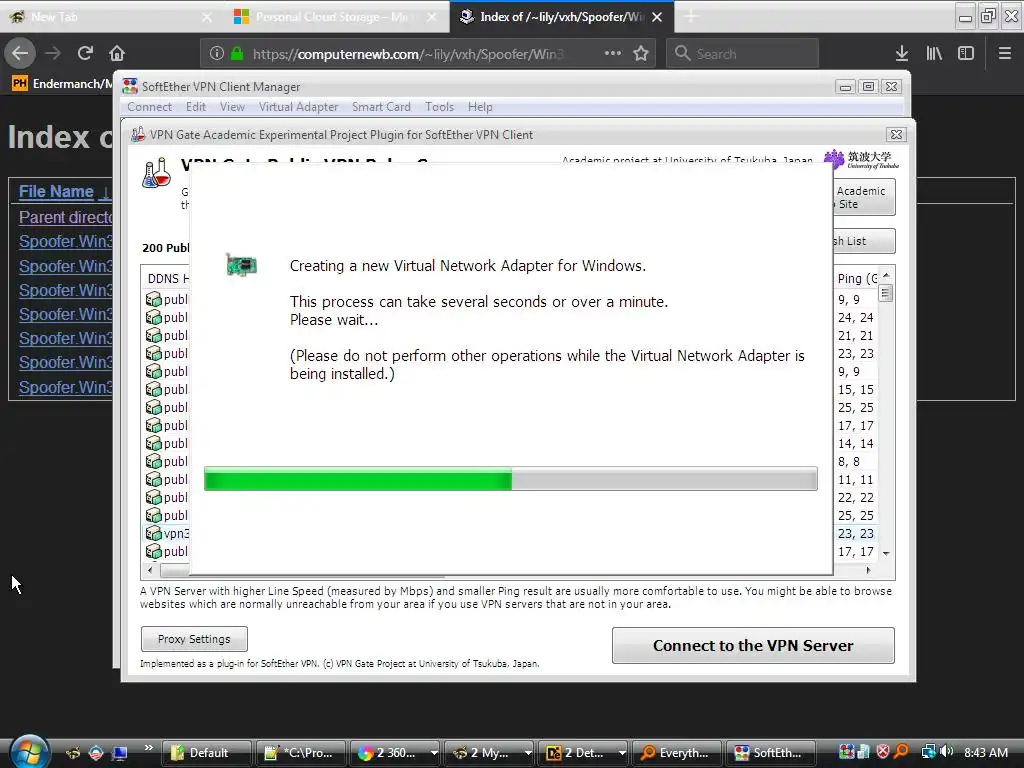Click the server list vertical scrollbar thumb

(x=886, y=293)
